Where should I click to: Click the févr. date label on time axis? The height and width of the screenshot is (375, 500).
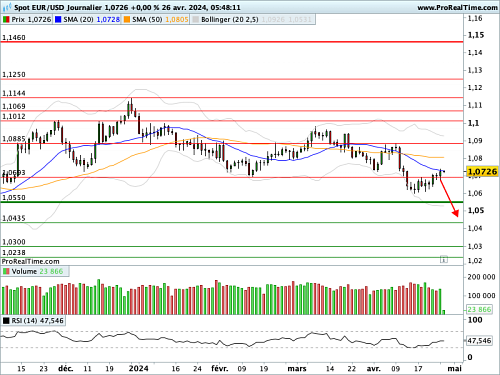pos(220,368)
